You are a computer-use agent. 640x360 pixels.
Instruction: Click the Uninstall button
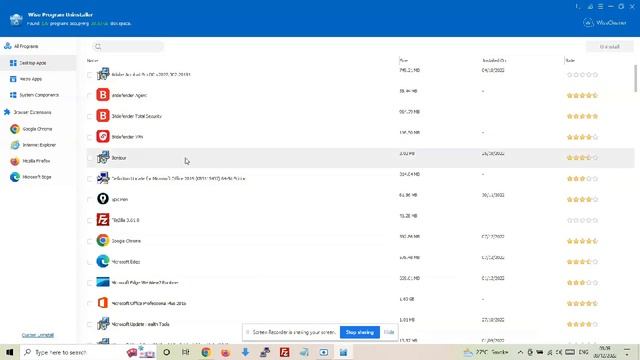(610, 47)
